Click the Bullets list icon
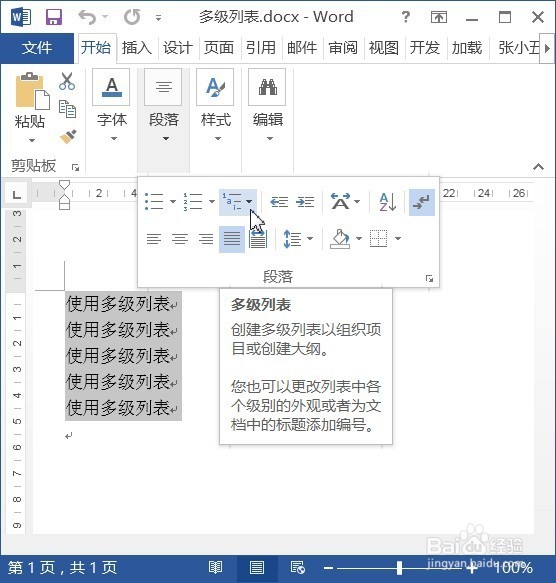 click(154, 202)
